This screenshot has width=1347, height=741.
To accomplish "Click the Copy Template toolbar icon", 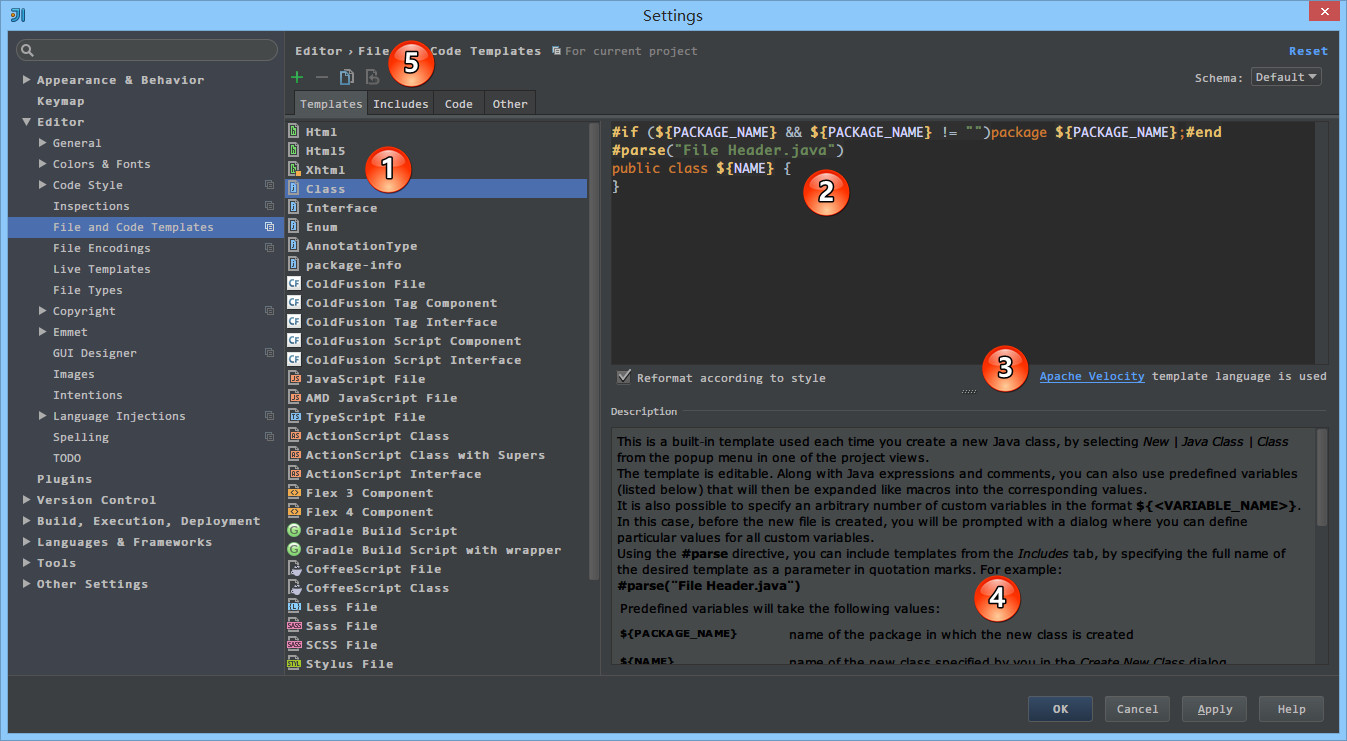I will pos(346,76).
